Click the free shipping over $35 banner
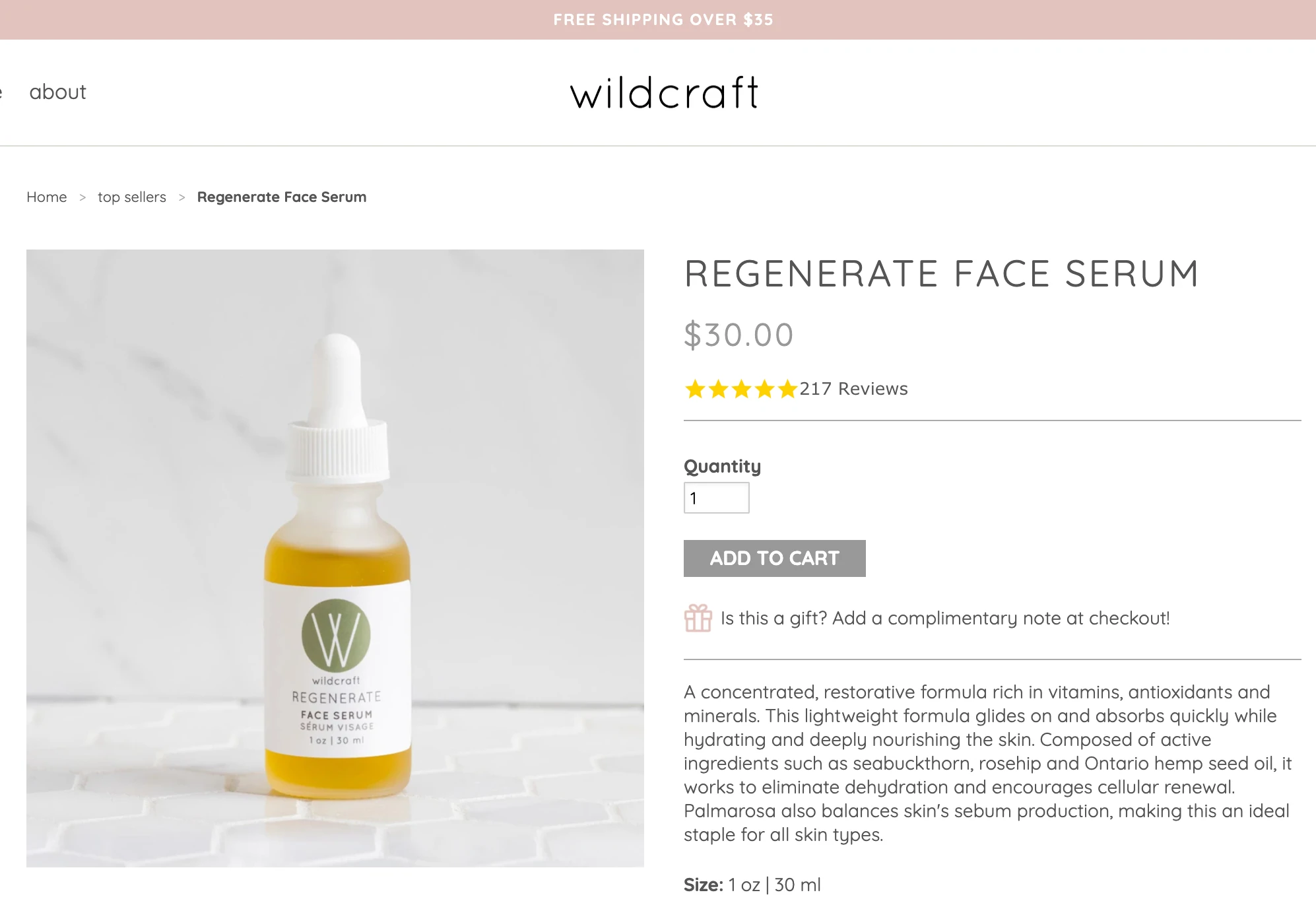 pos(663,20)
